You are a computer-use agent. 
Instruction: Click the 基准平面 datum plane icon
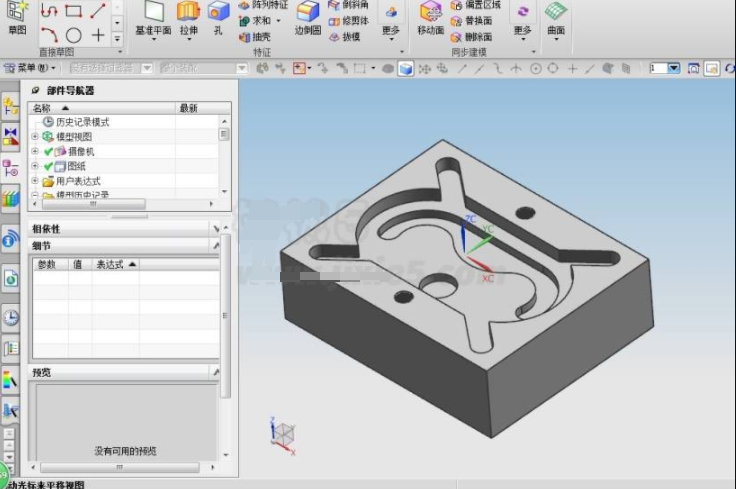(x=153, y=11)
